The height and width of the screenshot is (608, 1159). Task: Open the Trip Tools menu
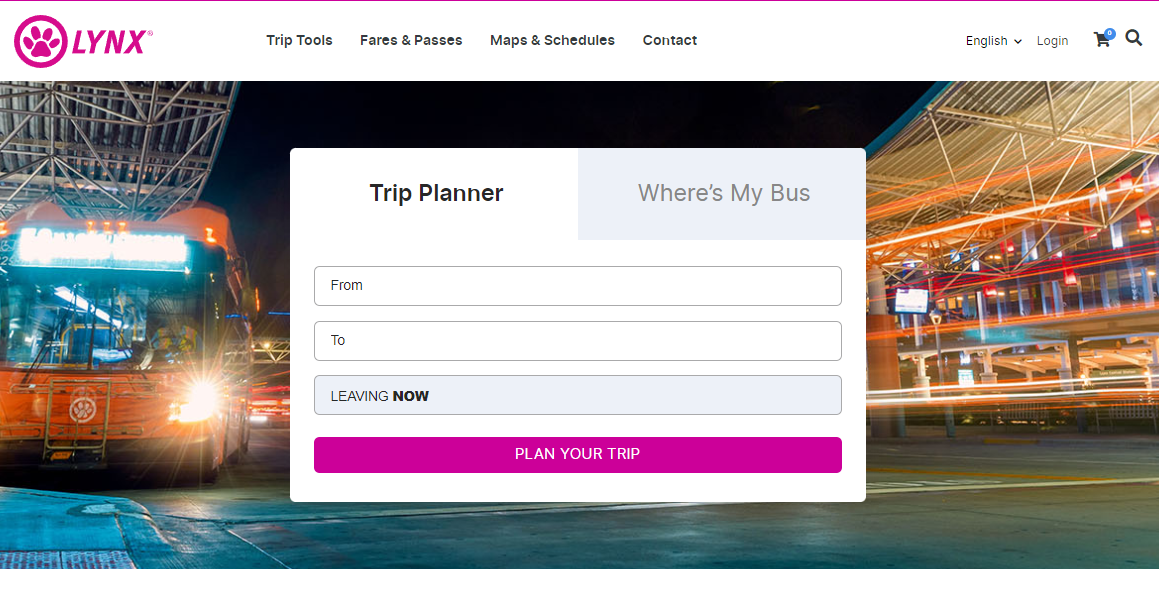coord(299,41)
